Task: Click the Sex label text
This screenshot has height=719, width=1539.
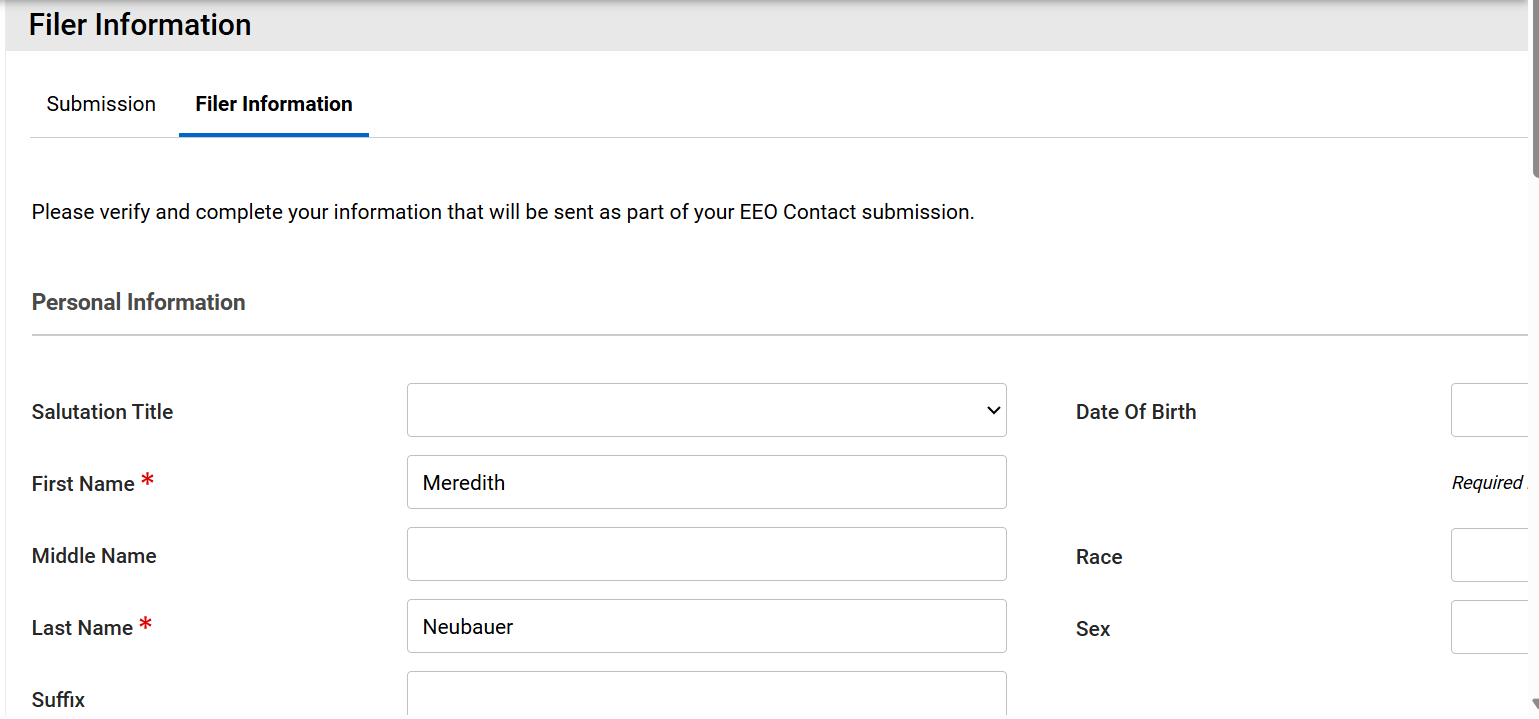Action: (x=1092, y=629)
